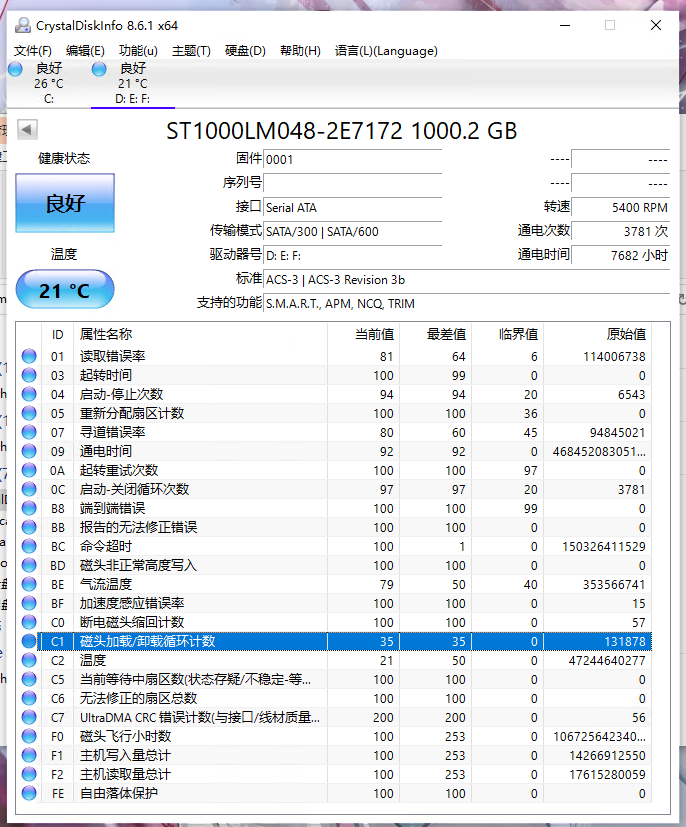This screenshot has height=827, width=686.
Task: Open the 文件(F) menu
Action: coord(33,51)
